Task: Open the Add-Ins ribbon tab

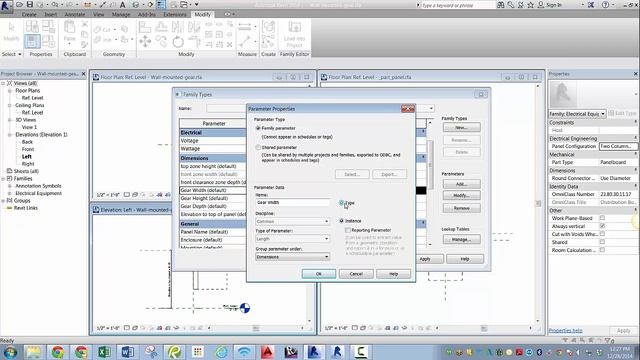Action: click(x=147, y=14)
